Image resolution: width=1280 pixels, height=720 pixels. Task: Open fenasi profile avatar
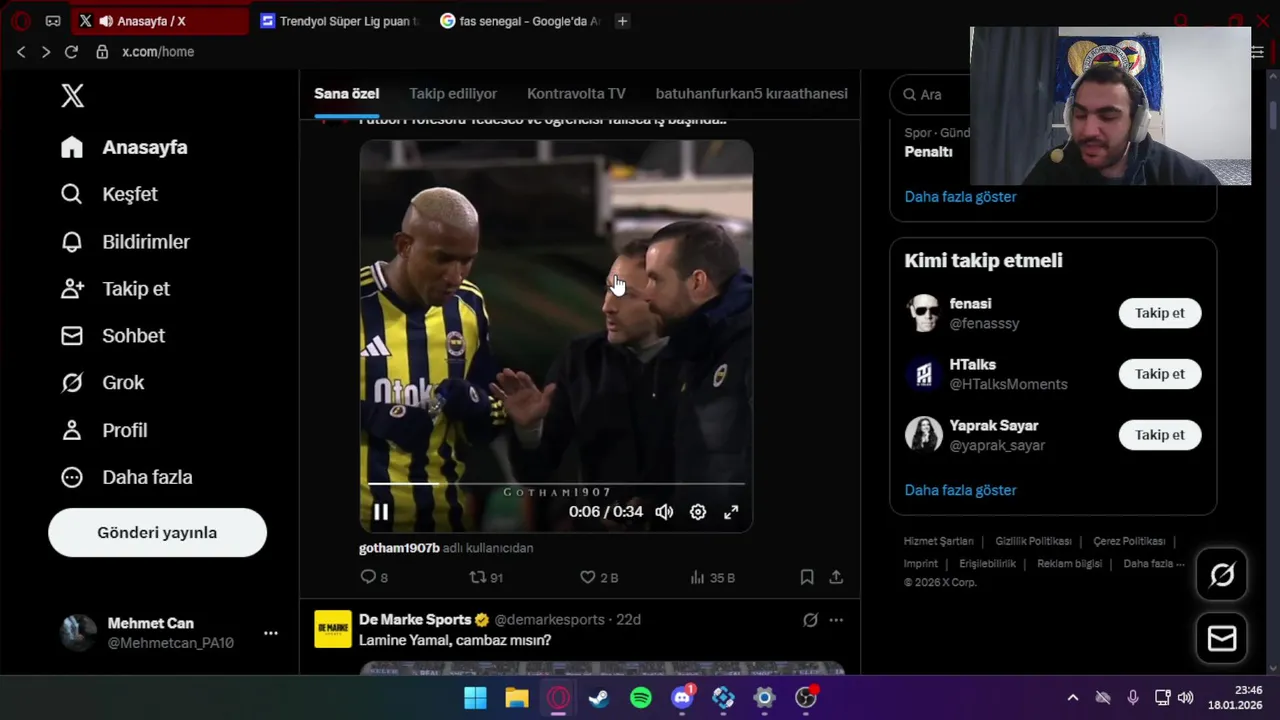(x=923, y=313)
